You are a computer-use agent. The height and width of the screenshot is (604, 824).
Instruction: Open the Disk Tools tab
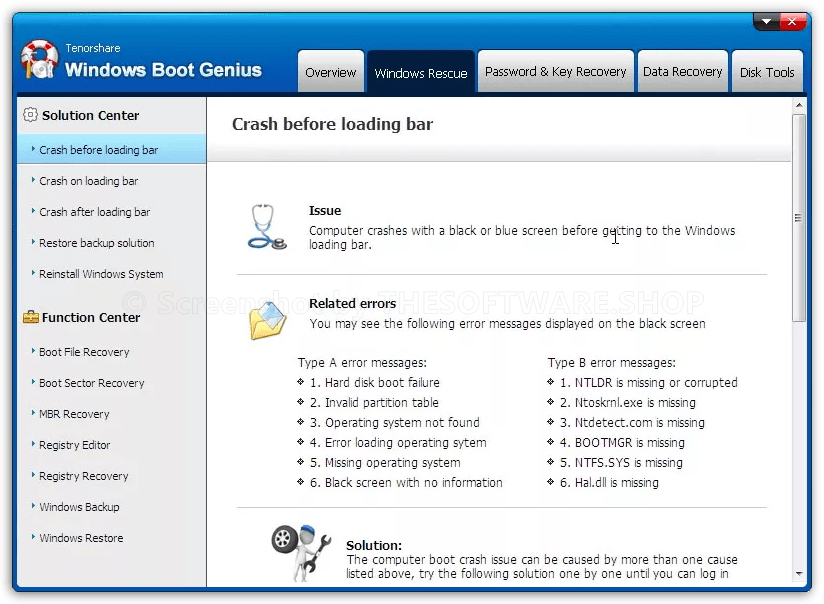(767, 72)
